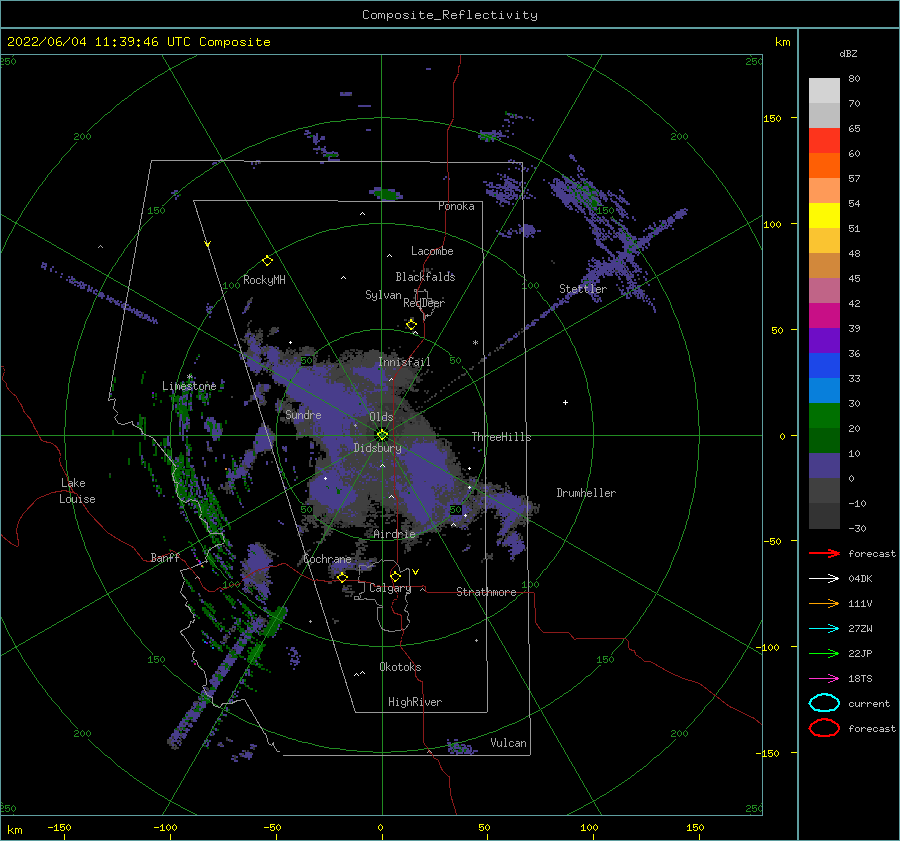Click the km unit label at top right
This screenshot has height=841, width=900.
[782, 42]
